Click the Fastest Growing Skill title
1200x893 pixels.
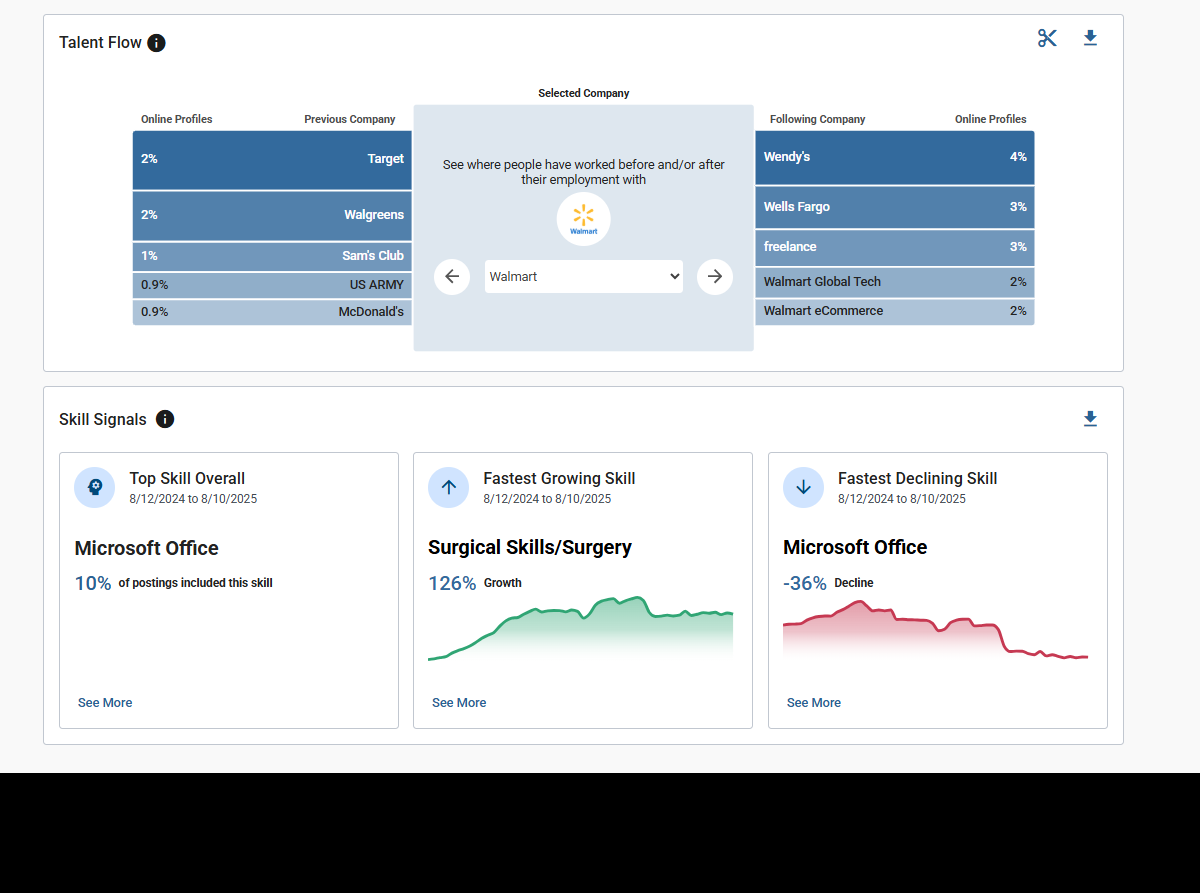coord(559,479)
